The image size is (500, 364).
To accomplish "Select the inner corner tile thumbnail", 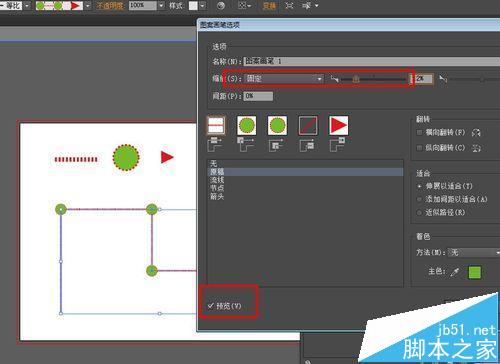I will click(277, 125).
